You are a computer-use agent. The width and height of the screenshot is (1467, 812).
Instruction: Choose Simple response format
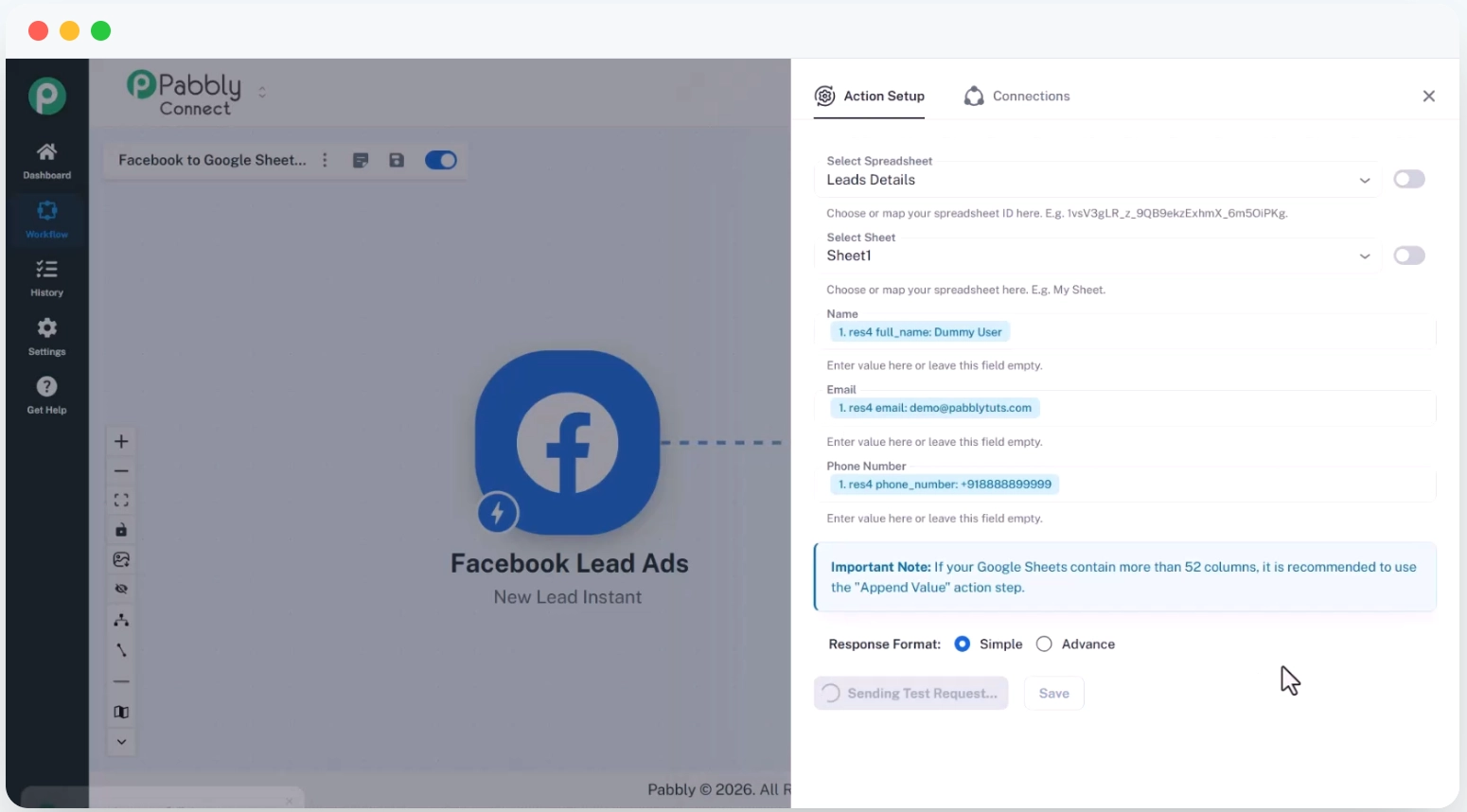pos(963,644)
